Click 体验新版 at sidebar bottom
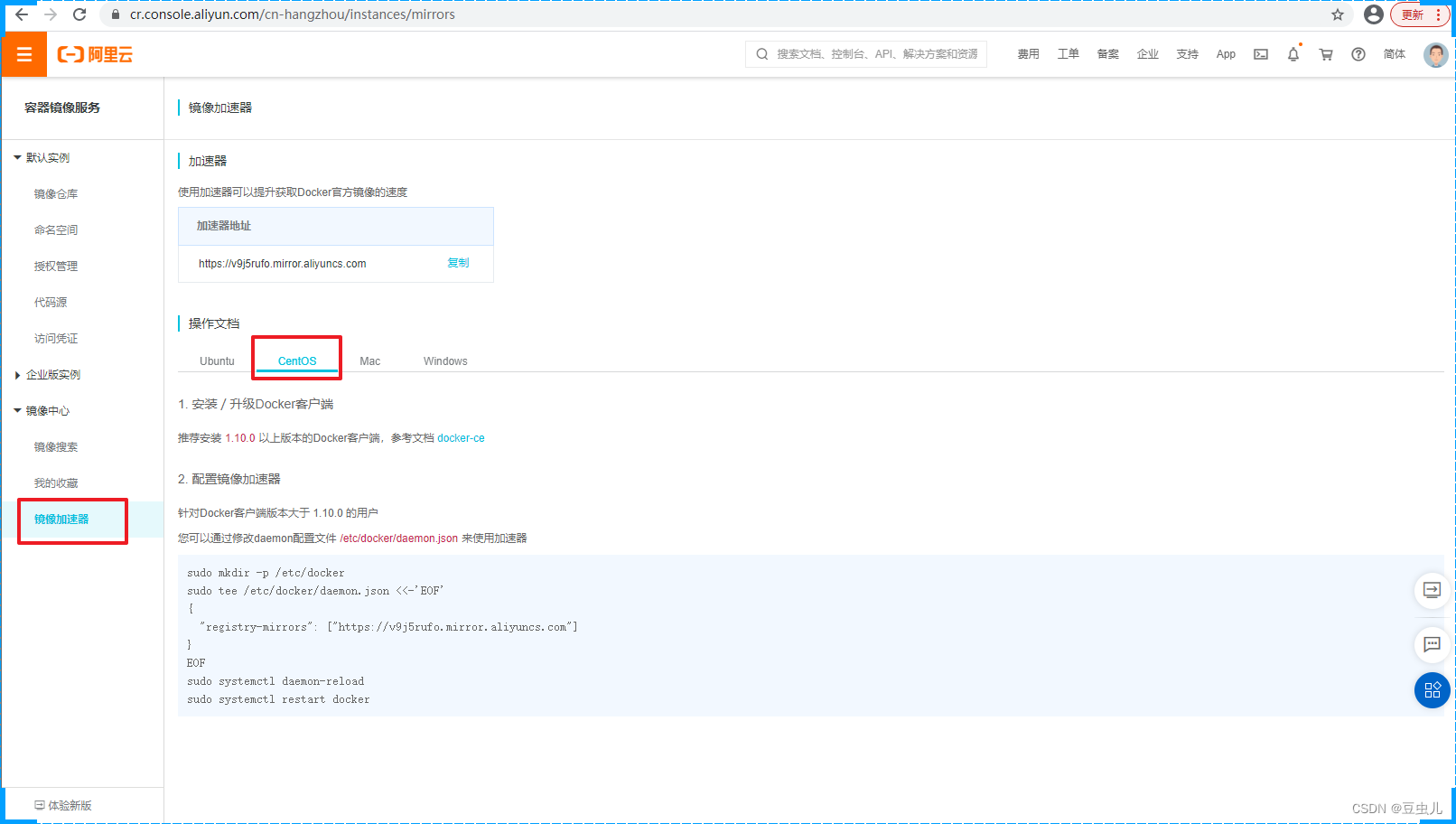The image size is (1456, 824). (63, 805)
